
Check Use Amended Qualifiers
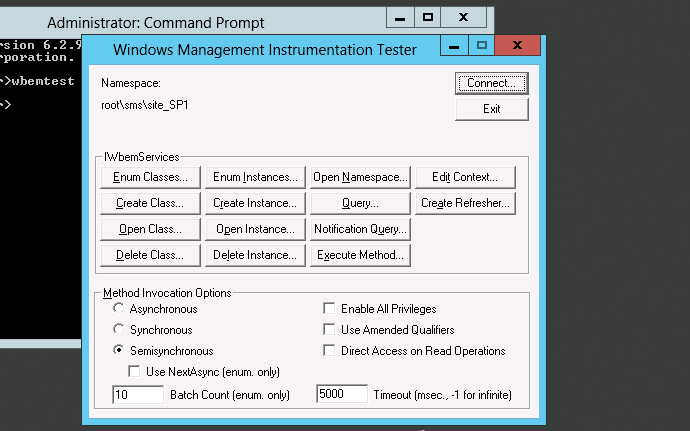[x=329, y=329]
